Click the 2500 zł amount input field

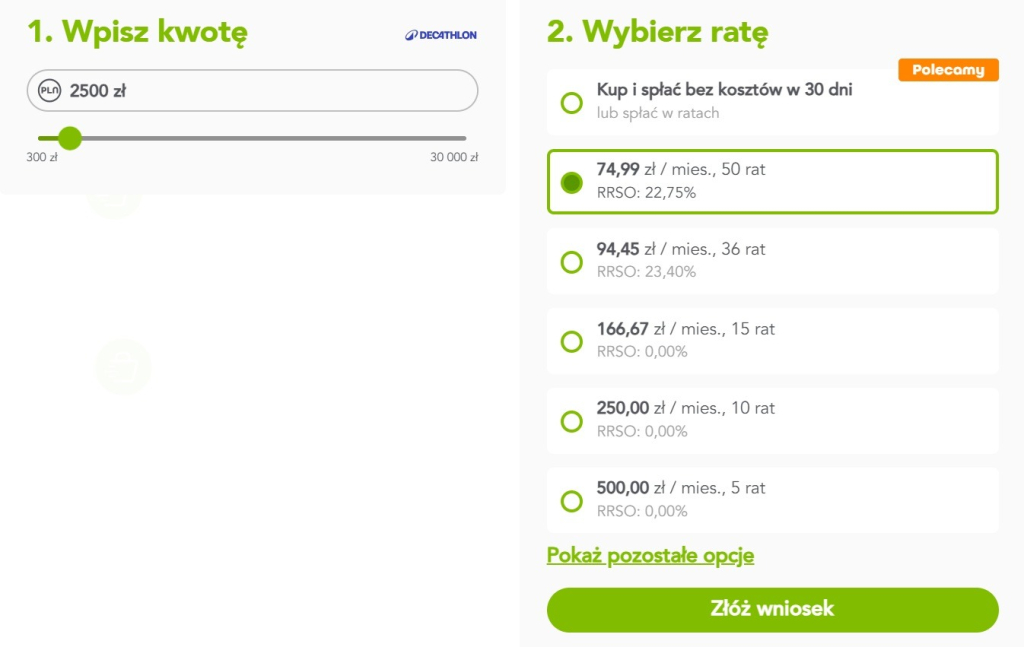(250, 90)
